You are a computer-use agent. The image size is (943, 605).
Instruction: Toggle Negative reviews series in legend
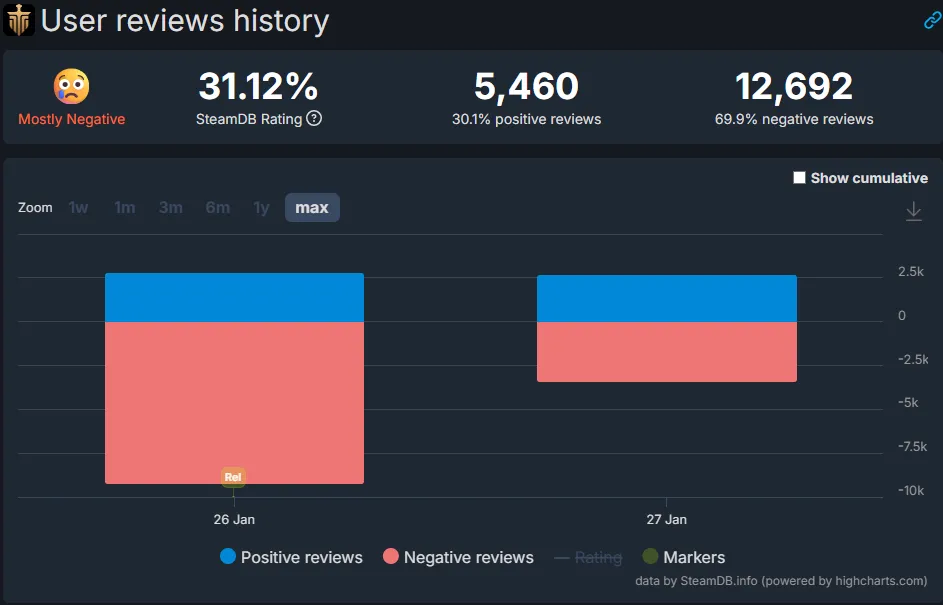click(458, 557)
